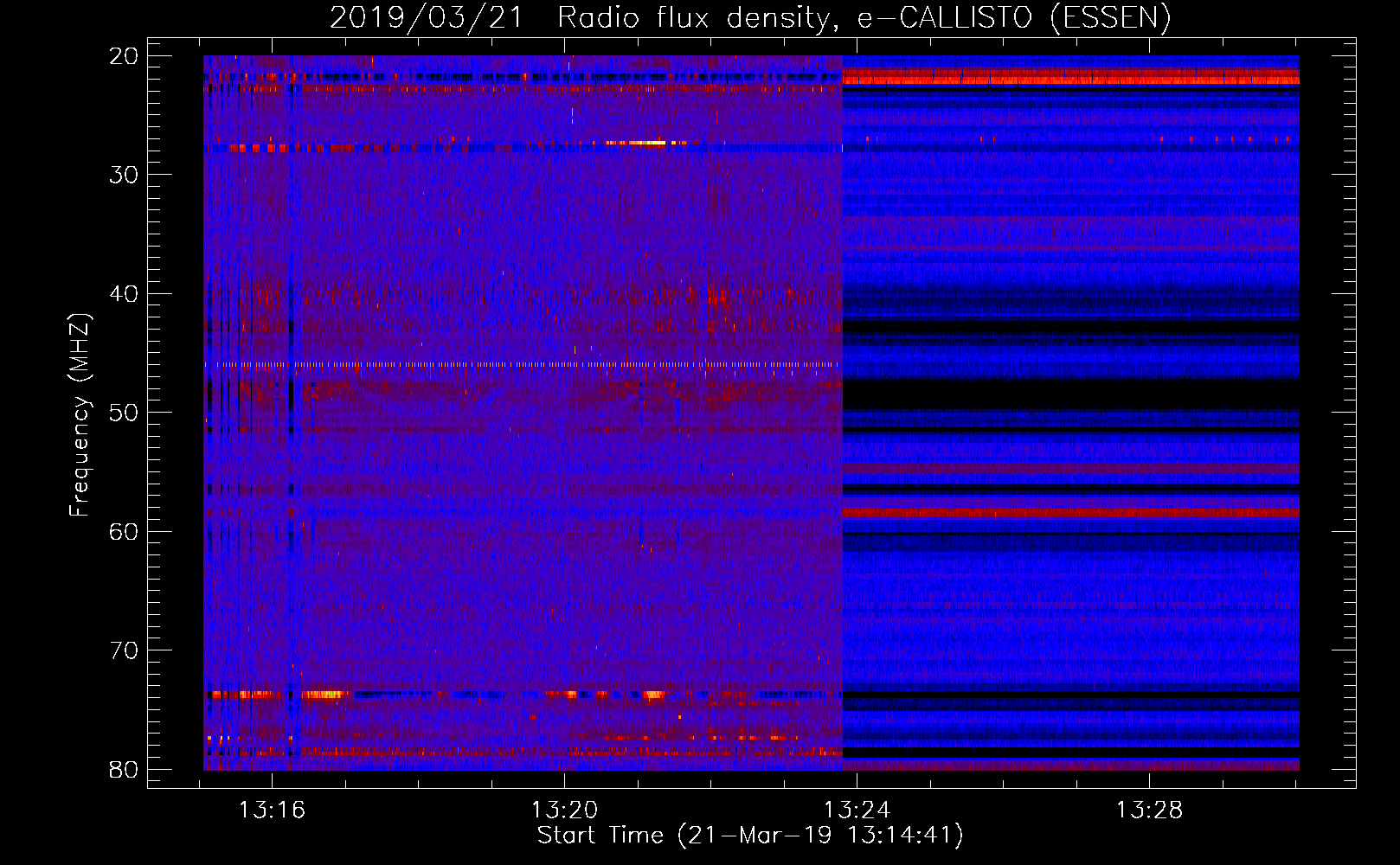The image size is (1400, 865).
Task: Click the 30 frequency tick label
Action: pos(124,175)
